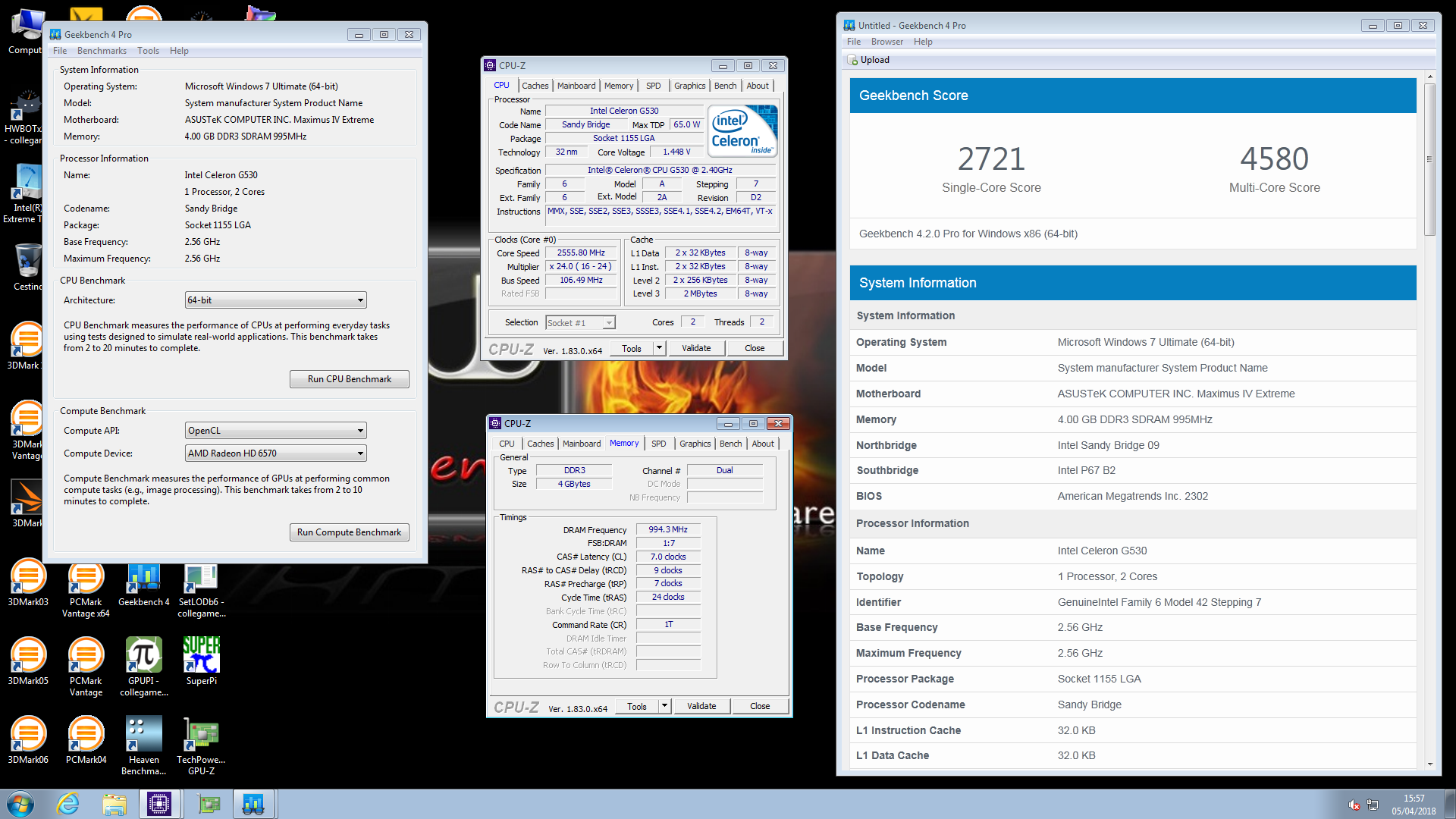
Task: Open the PCMark04 desktop shortcut
Action: coord(86,741)
